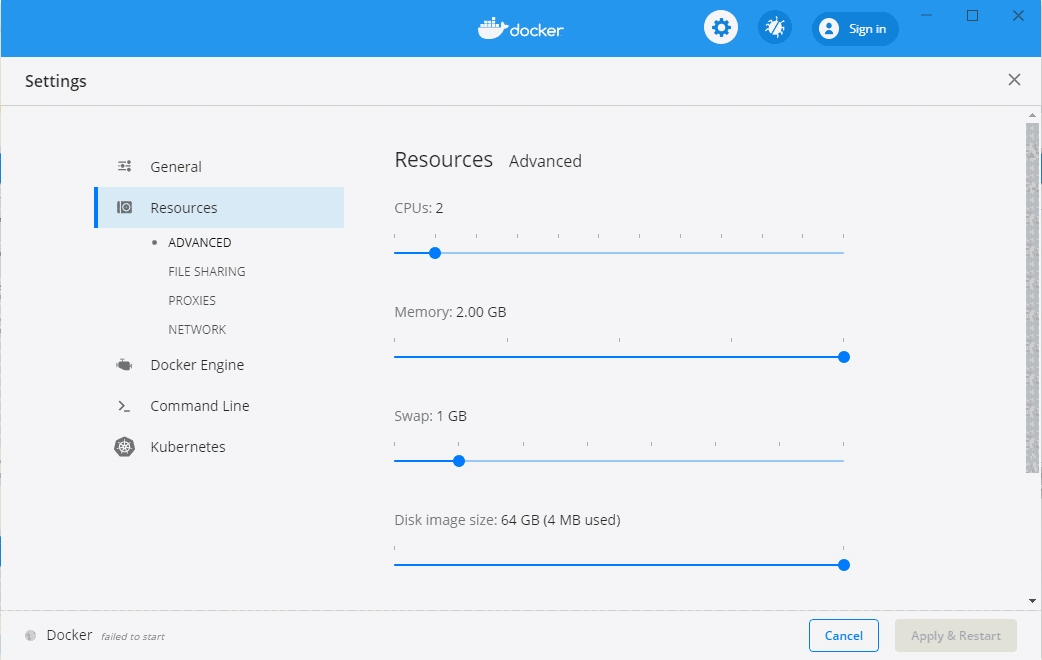Click the Apply & Restart button
Viewport: 1042px width, 660px height.
coord(955,635)
